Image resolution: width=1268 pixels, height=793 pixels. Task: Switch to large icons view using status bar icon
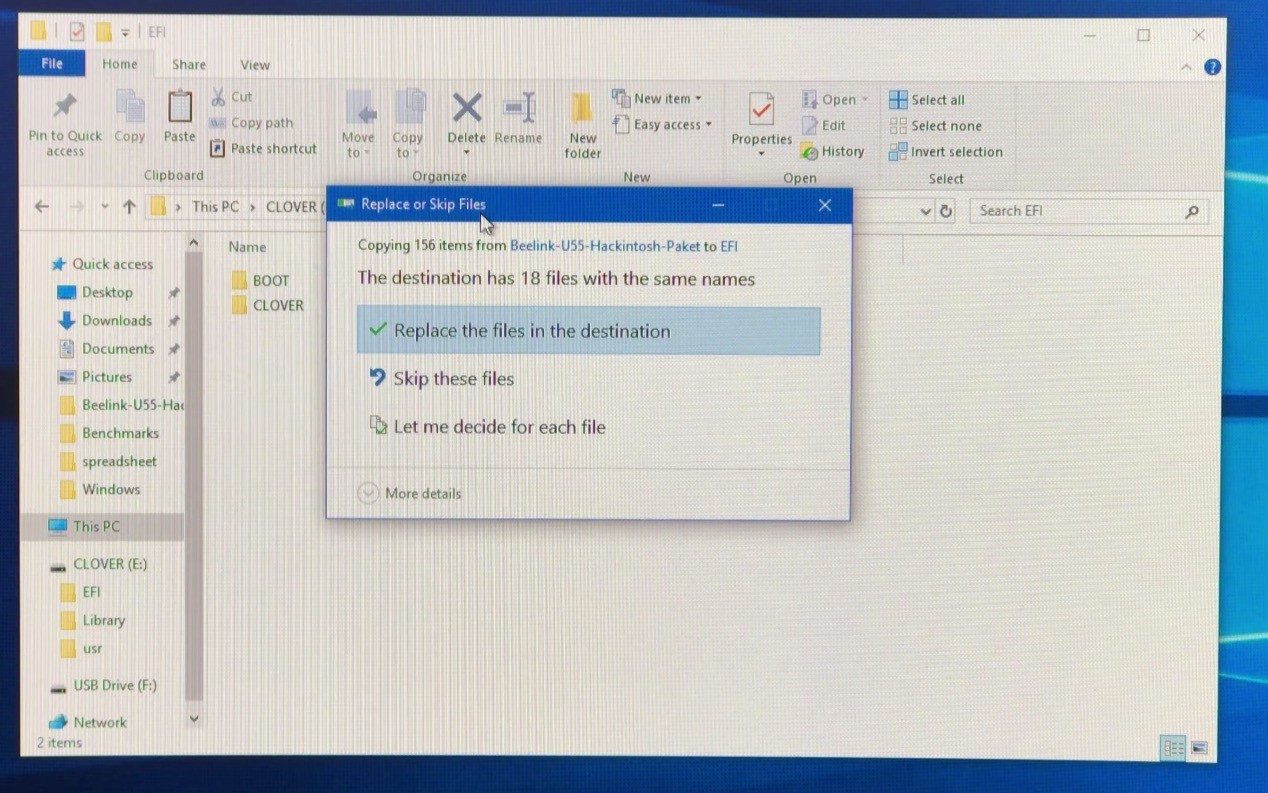1200,748
